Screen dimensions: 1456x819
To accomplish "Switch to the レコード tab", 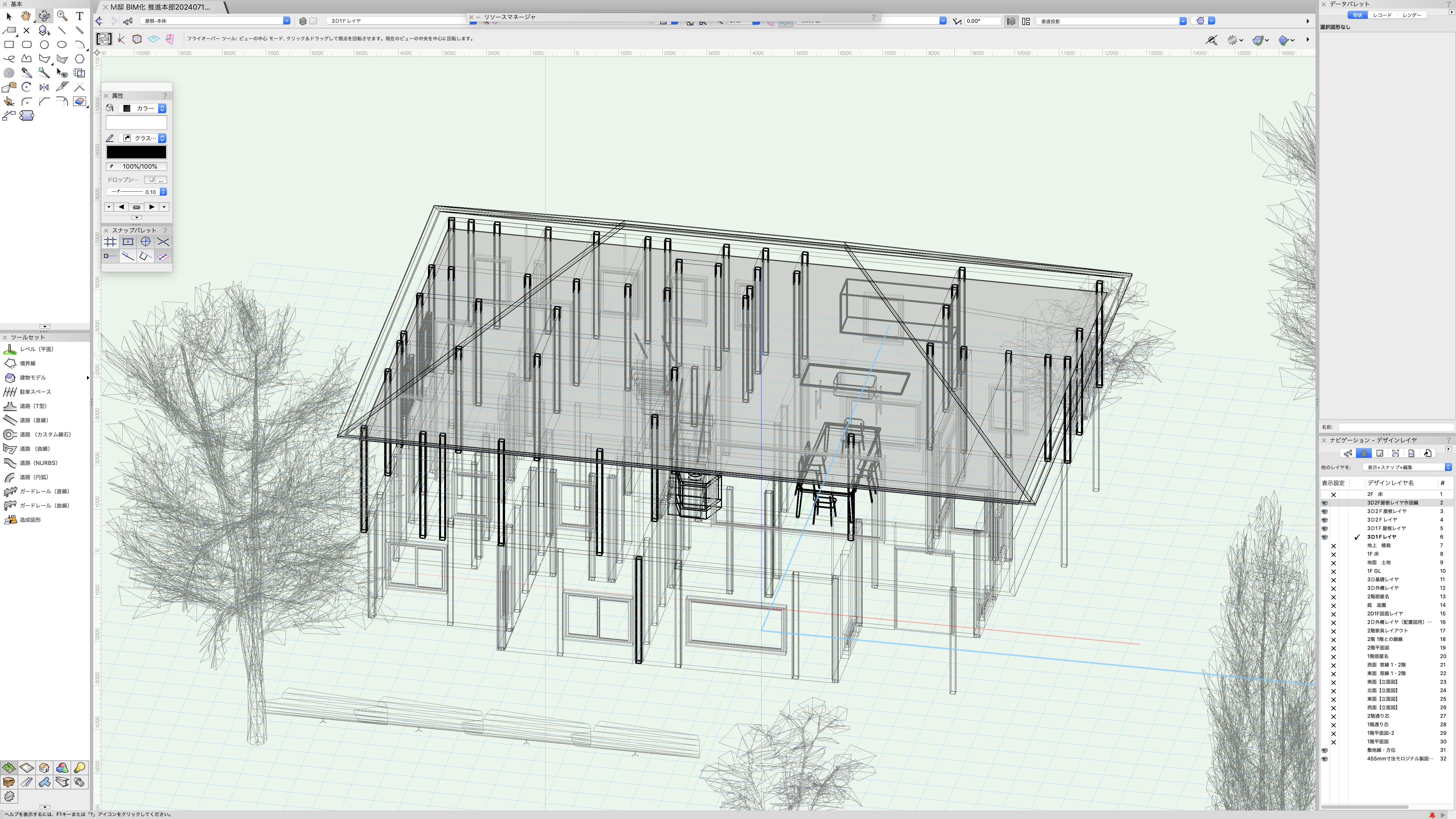I will [1382, 15].
